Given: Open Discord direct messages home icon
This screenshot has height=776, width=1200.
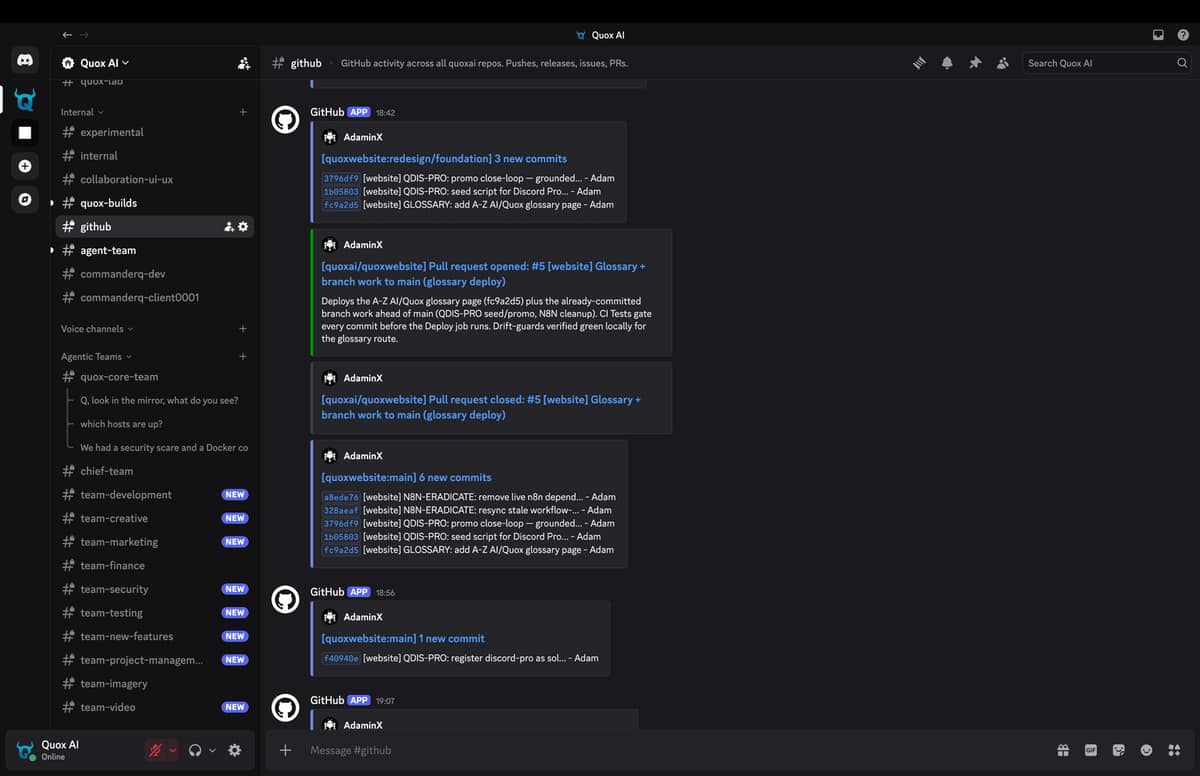Looking at the screenshot, I should [25, 62].
